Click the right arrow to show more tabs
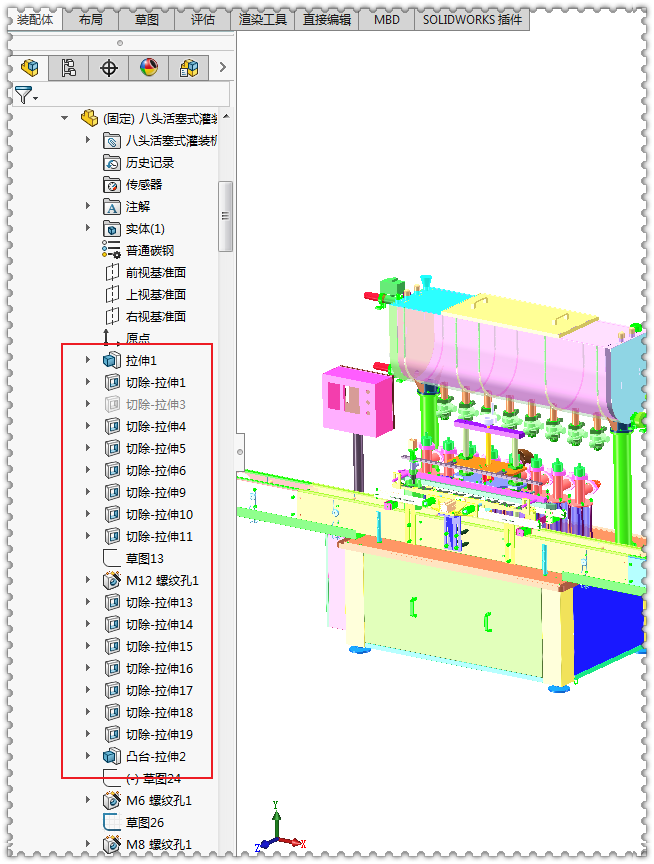 (222, 68)
